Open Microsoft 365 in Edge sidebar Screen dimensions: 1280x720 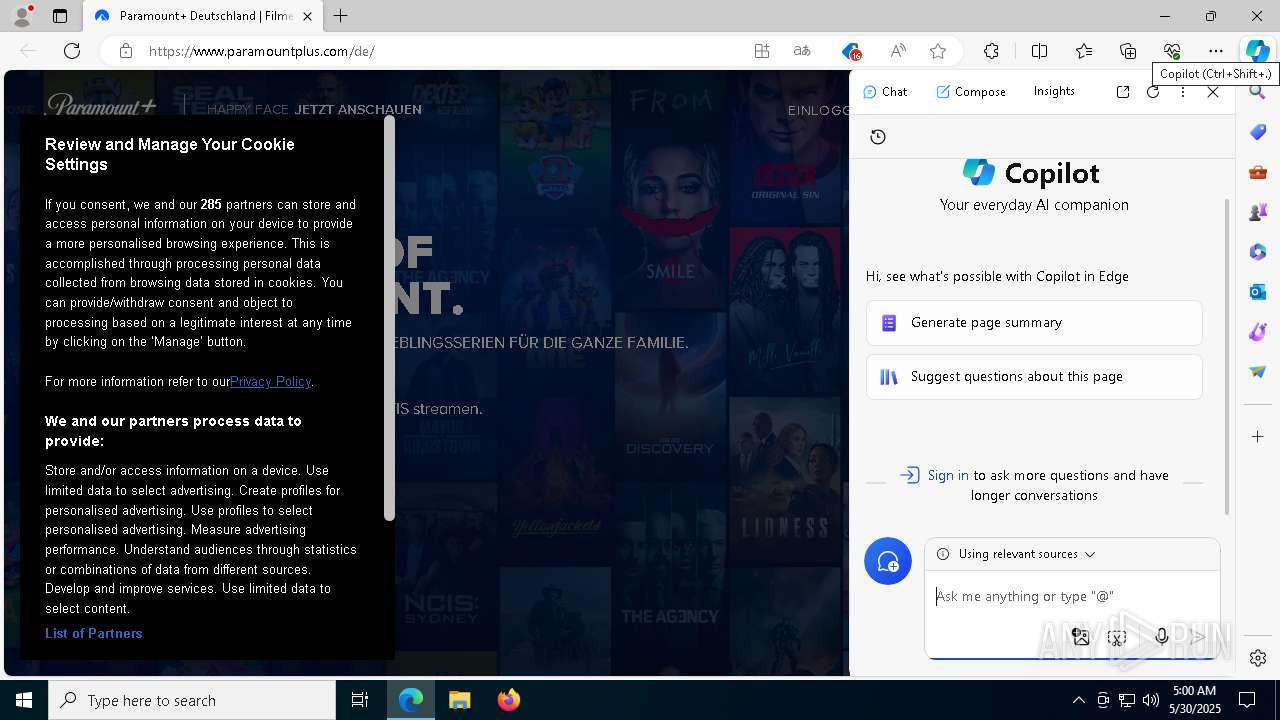point(1258,252)
